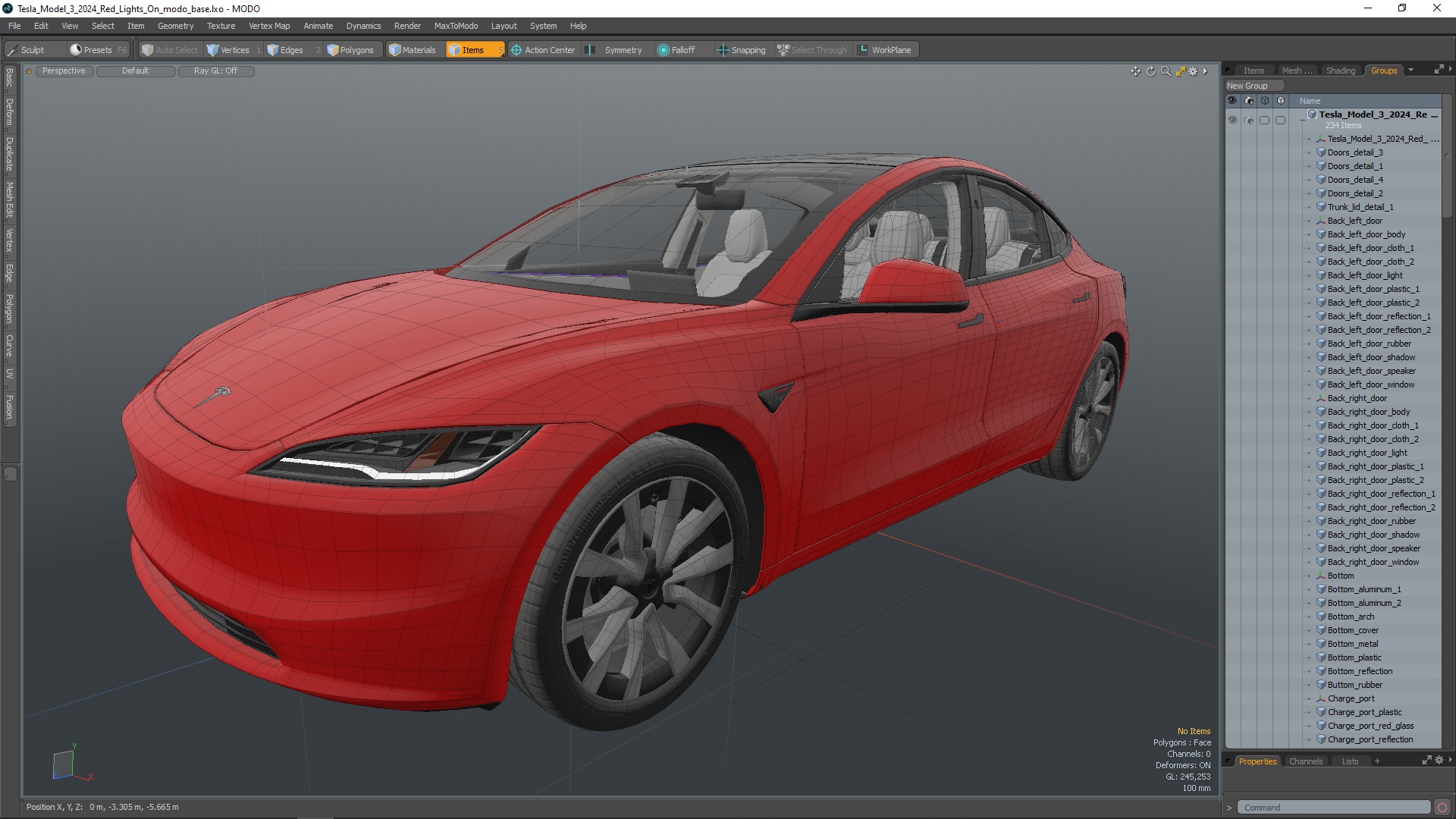1456x819 pixels.
Task: Switch to Channels tab
Action: point(1305,761)
